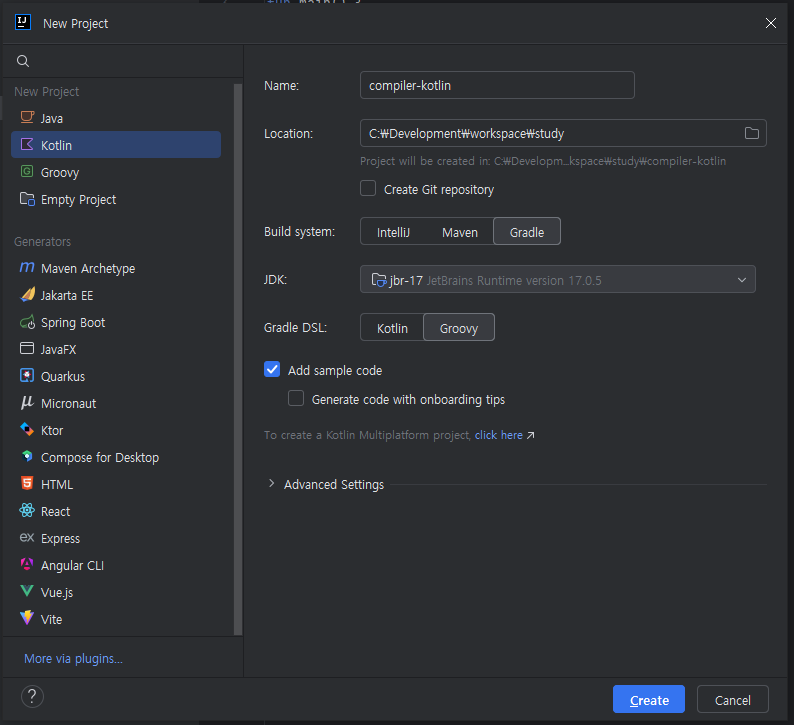This screenshot has width=794, height=725.
Task: Choose Micronaut generator label
Action: (x=68, y=404)
